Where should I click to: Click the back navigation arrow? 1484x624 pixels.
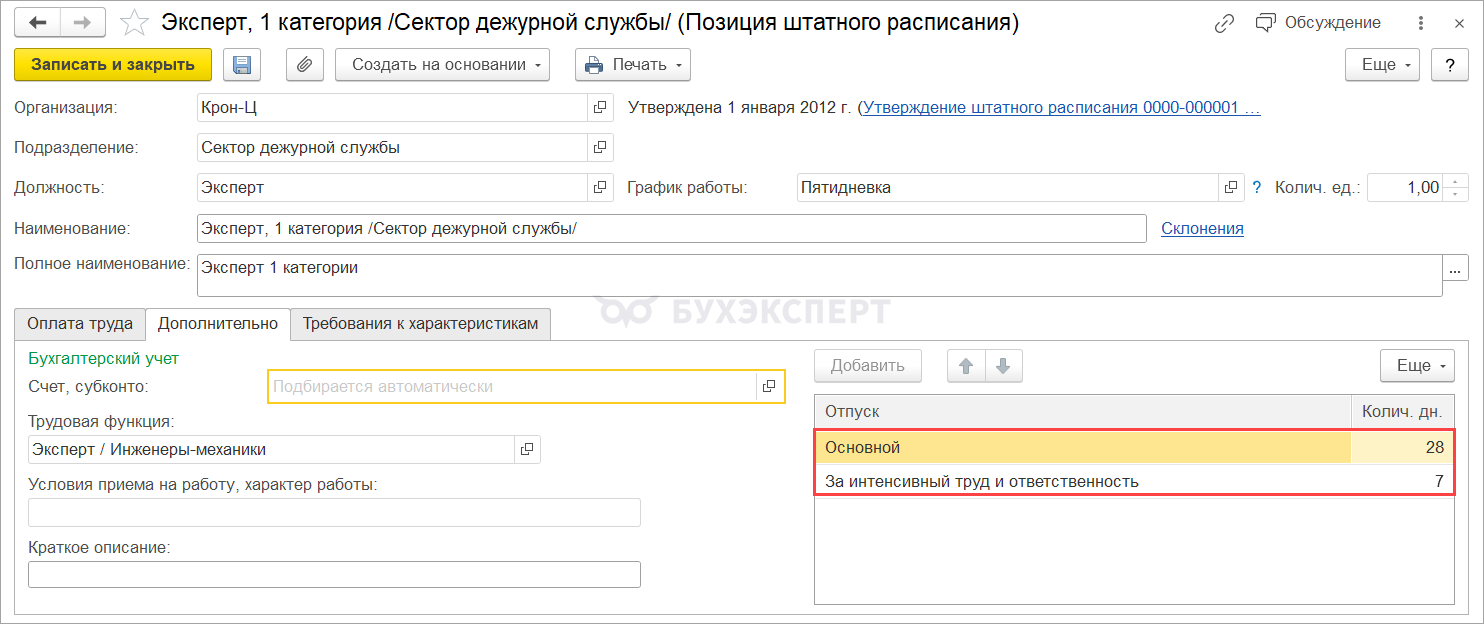37,22
